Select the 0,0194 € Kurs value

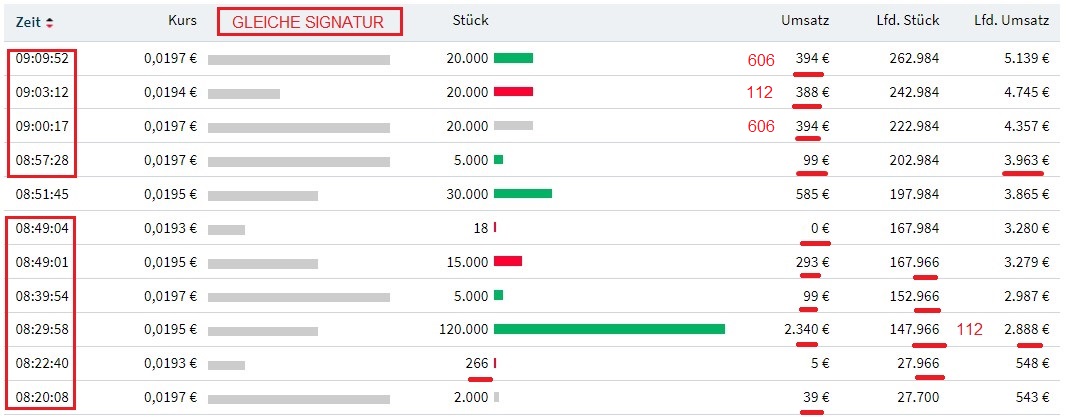(x=170, y=92)
